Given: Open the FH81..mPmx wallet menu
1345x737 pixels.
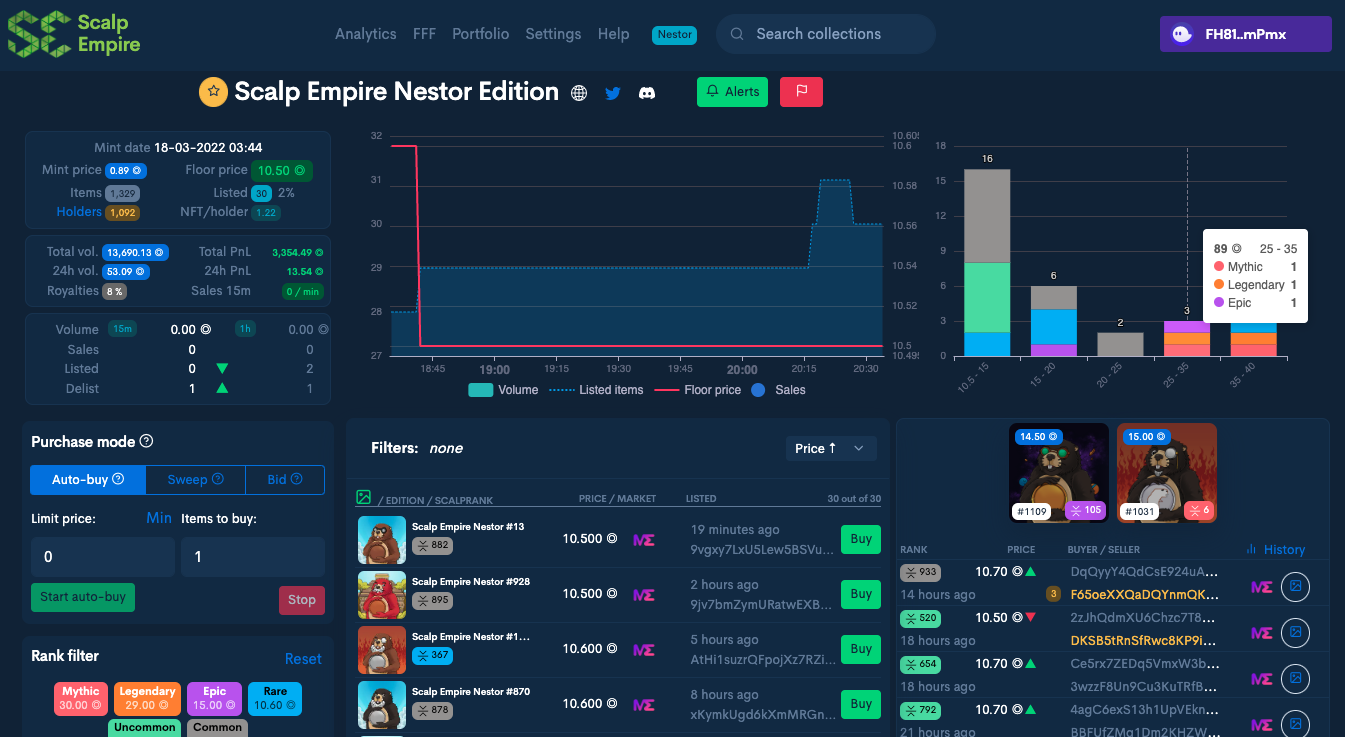Looking at the screenshot, I should pyautogui.click(x=1245, y=34).
